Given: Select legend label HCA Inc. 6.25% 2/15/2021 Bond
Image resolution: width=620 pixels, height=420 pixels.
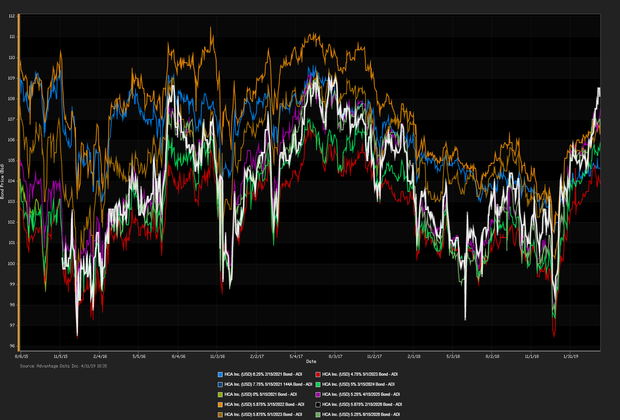Looking at the screenshot, I should coord(261,374).
